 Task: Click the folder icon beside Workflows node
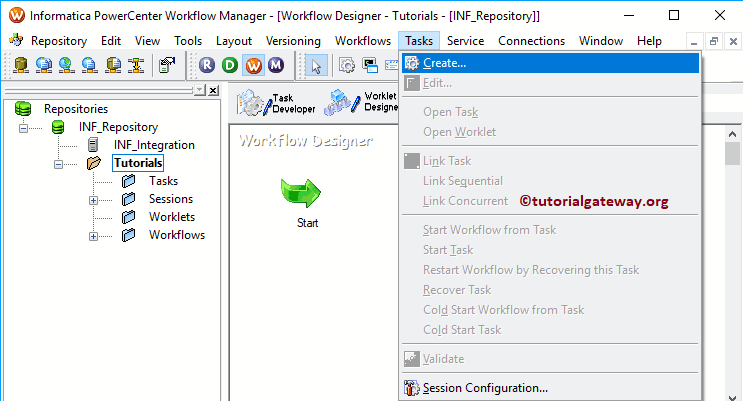tap(128, 235)
